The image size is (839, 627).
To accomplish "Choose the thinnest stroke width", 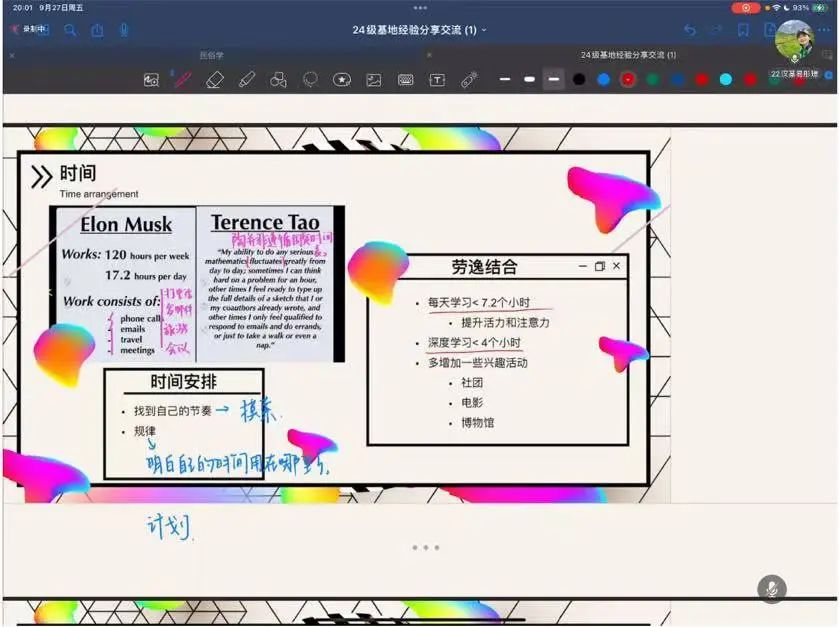I will 505,80.
